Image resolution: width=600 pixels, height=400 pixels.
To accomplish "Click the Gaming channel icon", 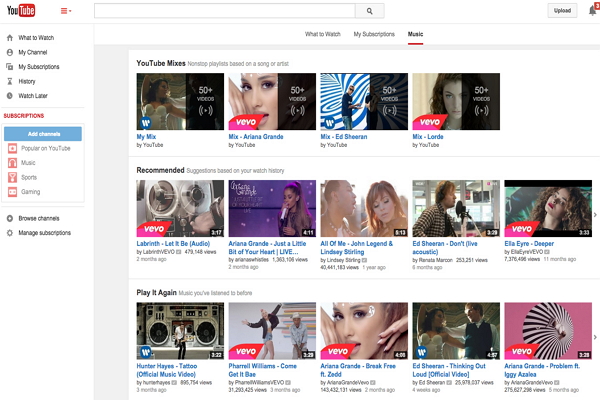I will point(12,191).
